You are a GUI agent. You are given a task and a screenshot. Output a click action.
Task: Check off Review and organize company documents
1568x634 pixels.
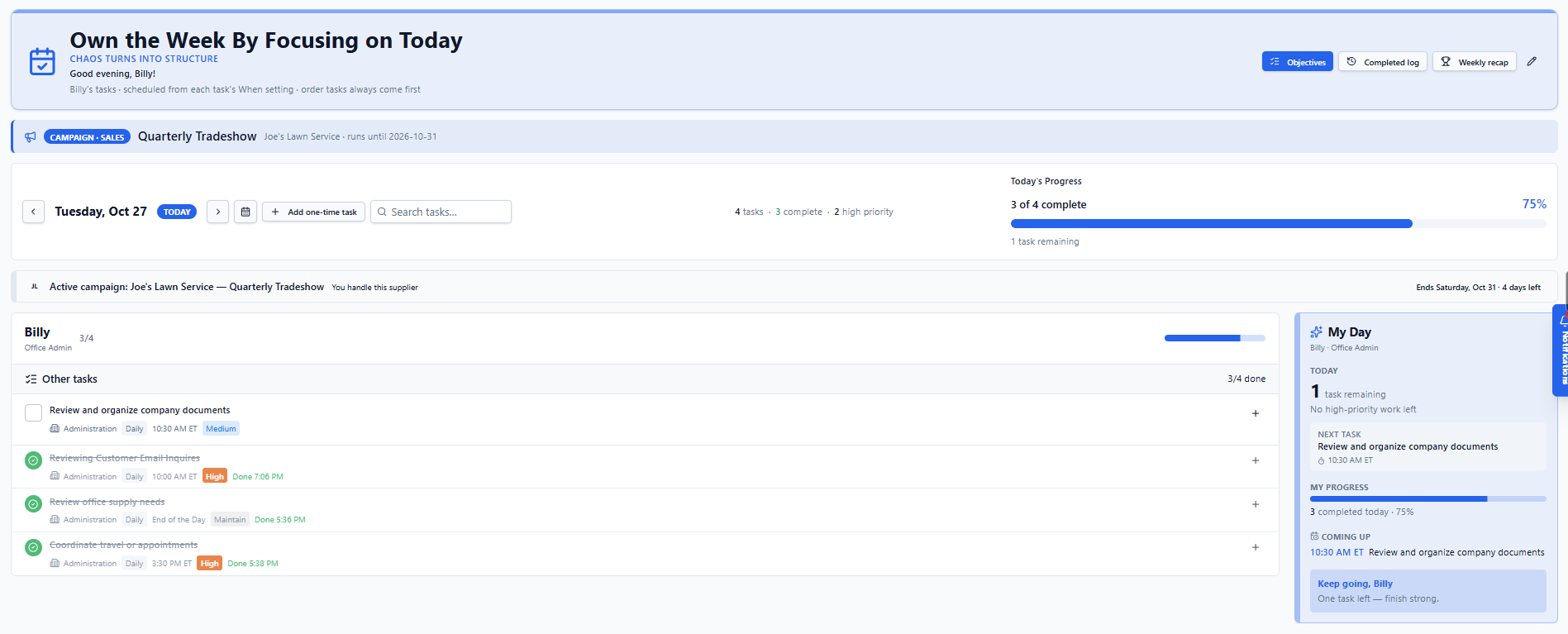(33, 412)
